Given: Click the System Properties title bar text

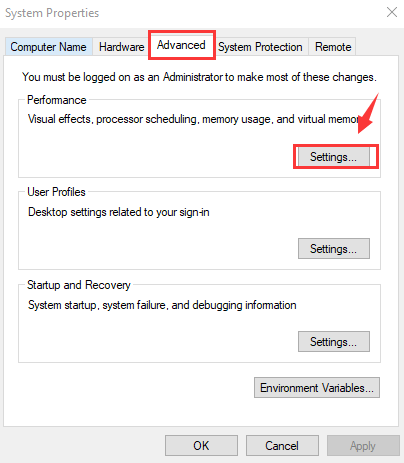Looking at the screenshot, I should [x=52, y=13].
